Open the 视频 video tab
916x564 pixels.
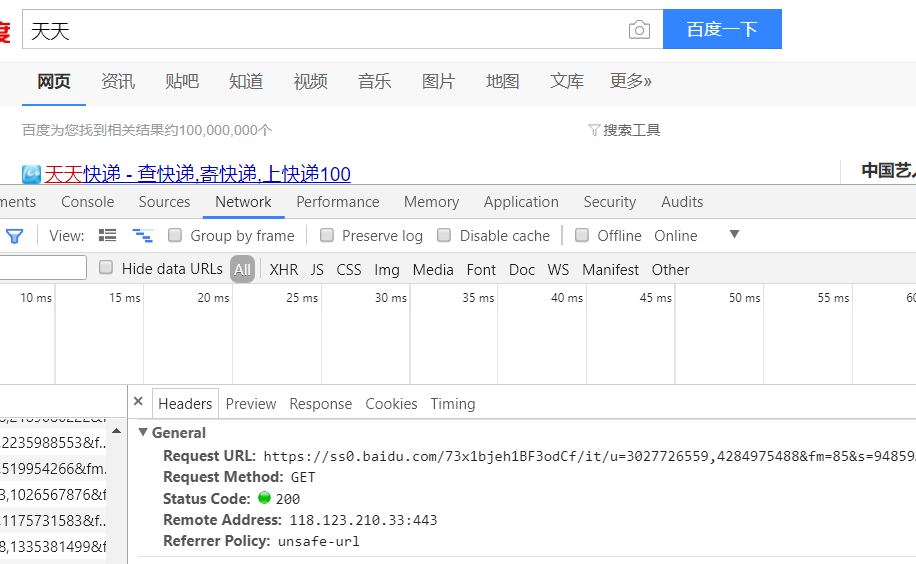click(x=310, y=81)
